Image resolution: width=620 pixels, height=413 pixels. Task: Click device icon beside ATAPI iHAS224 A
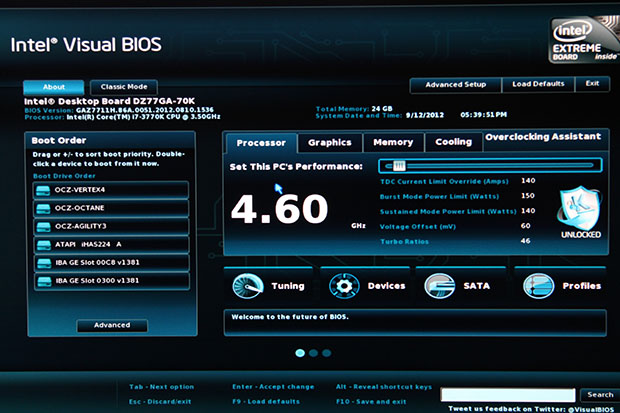pyautogui.click(x=43, y=244)
